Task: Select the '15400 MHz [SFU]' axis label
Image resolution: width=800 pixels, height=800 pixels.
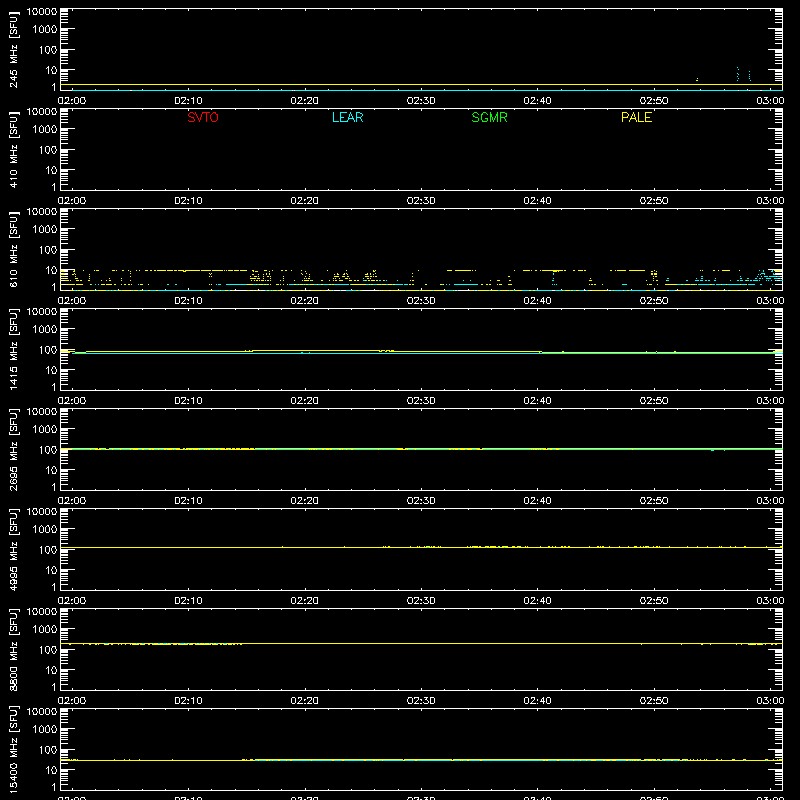Action: pyautogui.click(x=13, y=749)
